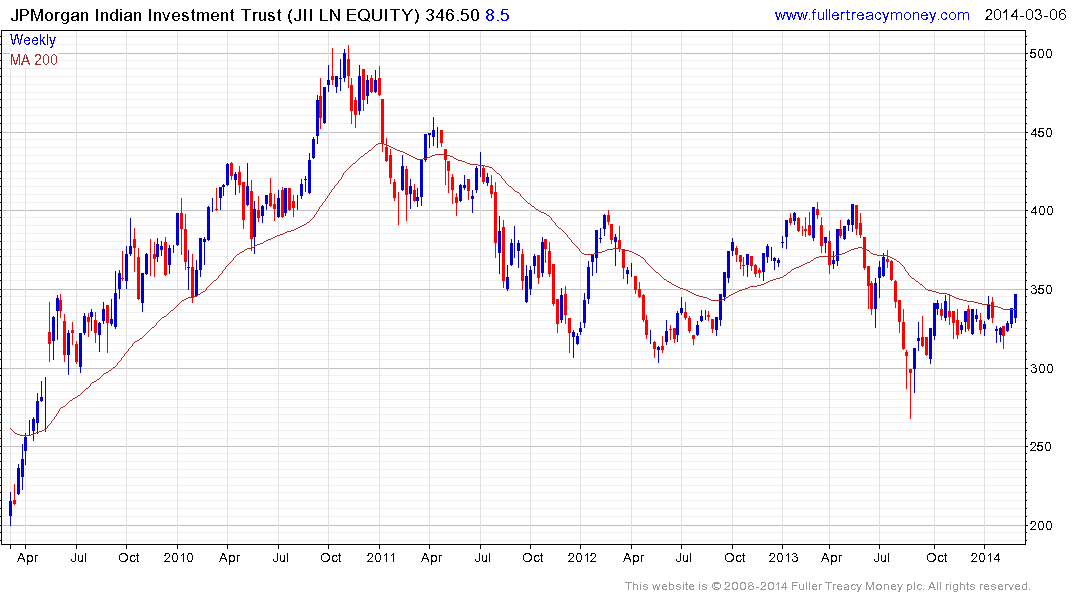Image resolution: width=1075 pixels, height=600 pixels.
Task: Click the 500 price axis label
Action: click(1041, 53)
